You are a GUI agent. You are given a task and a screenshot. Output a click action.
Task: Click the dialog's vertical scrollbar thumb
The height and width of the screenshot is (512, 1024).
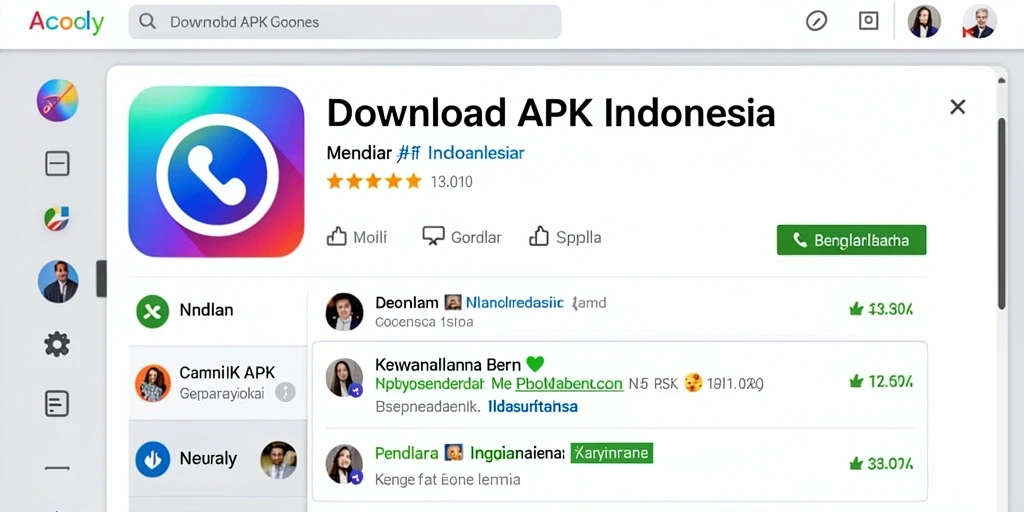point(1002,212)
